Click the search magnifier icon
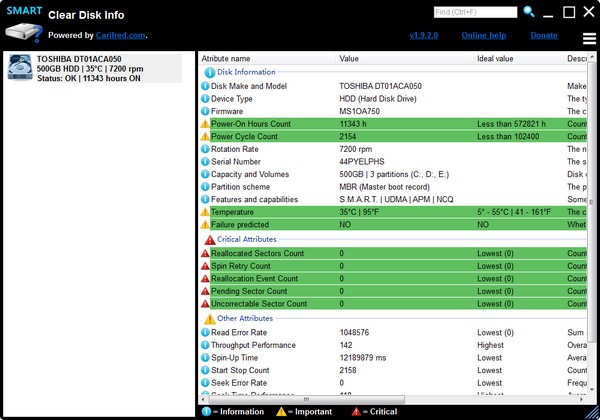Screen dimensions: 600x420 pos(529,12)
